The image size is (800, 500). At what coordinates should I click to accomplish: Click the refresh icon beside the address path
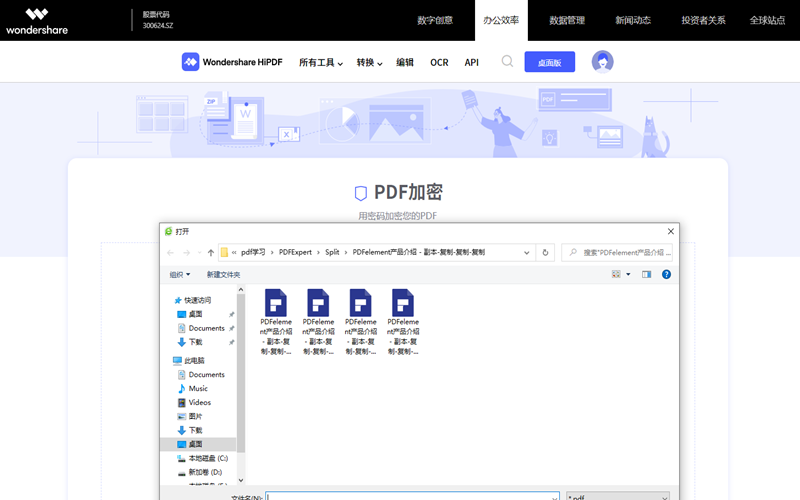click(545, 253)
